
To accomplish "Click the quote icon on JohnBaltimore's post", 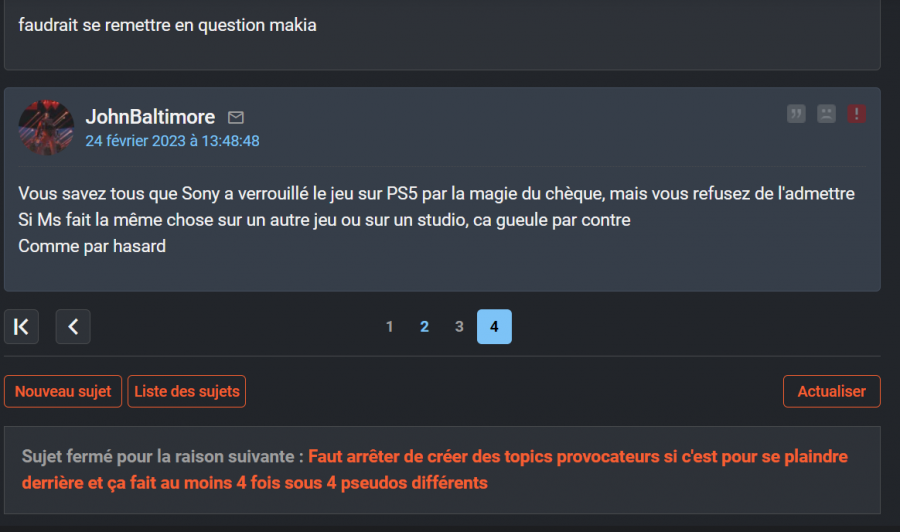I will 796,114.
